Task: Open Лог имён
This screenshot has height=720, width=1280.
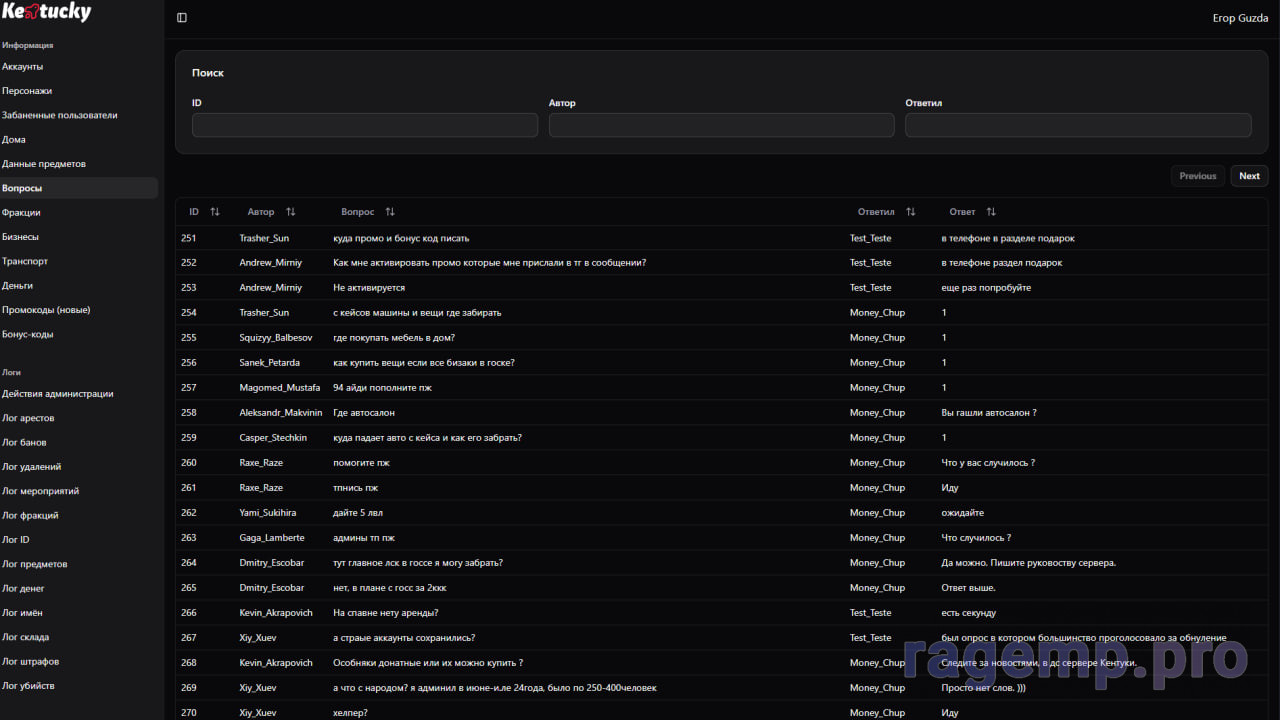Action: click(22, 613)
